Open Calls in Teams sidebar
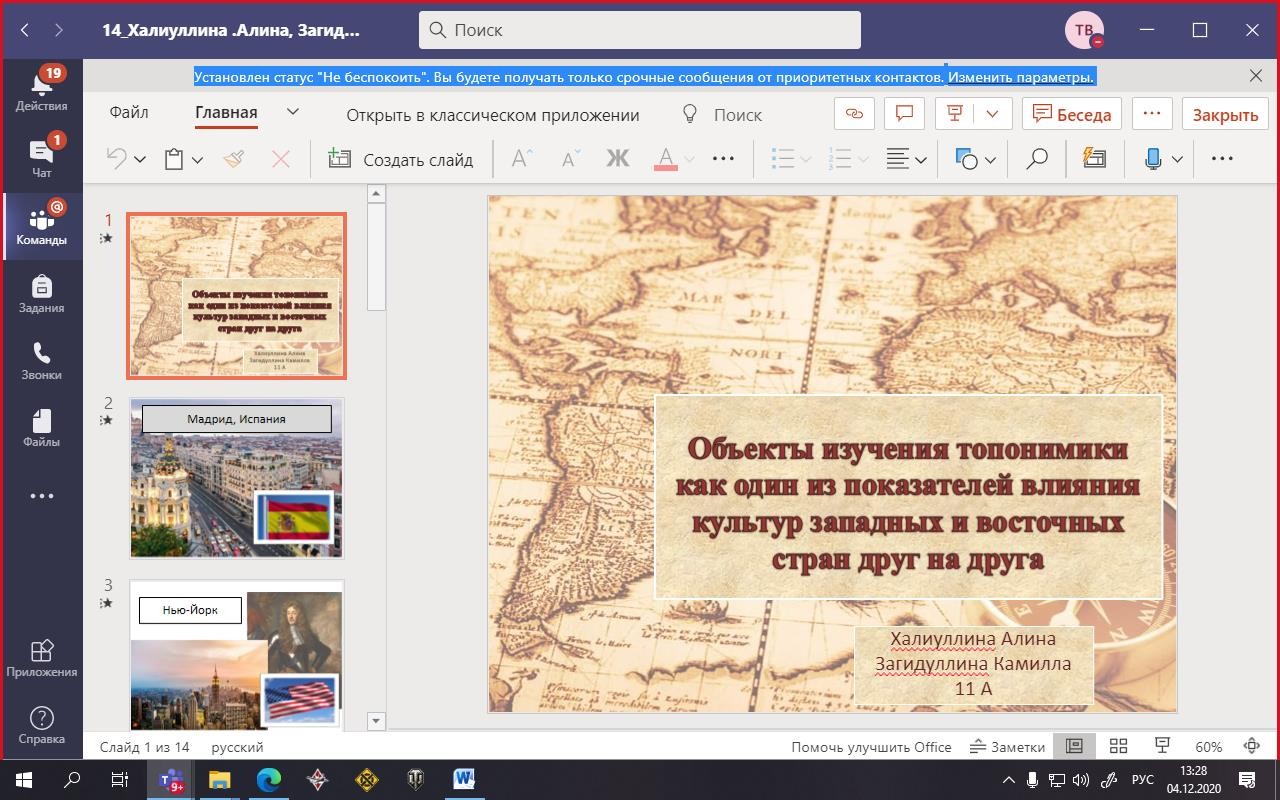This screenshot has height=800, width=1280. [x=41, y=361]
